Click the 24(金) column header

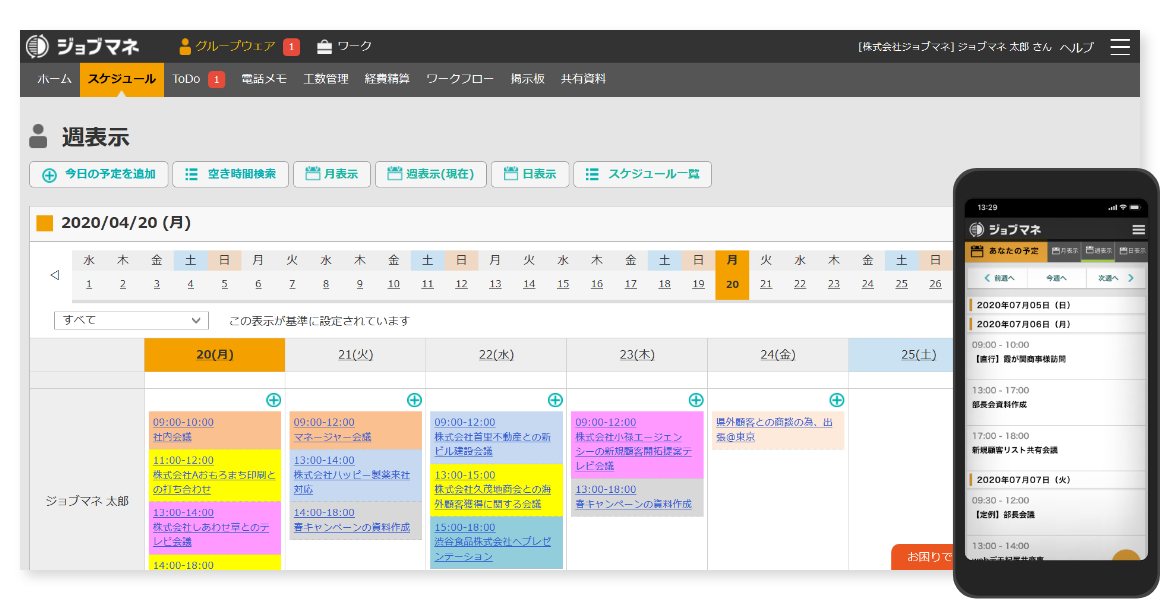pyautogui.click(x=778, y=355)
